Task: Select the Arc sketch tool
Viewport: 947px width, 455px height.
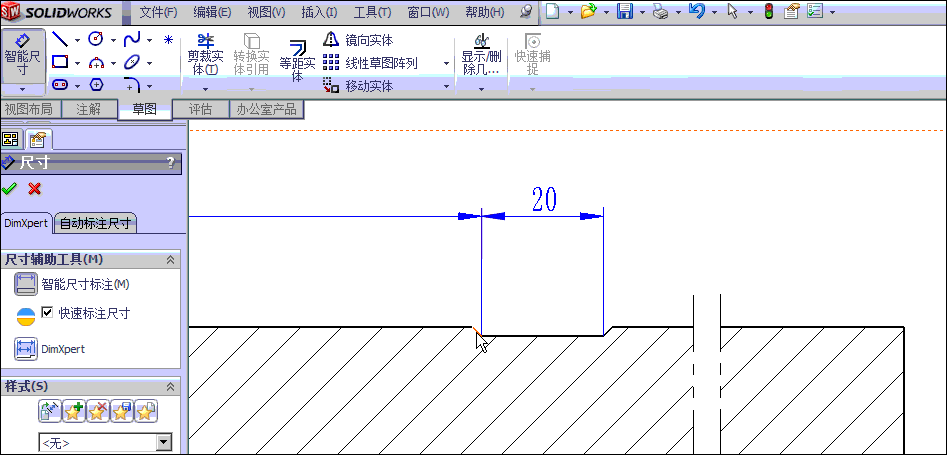Action: (97, 62)
